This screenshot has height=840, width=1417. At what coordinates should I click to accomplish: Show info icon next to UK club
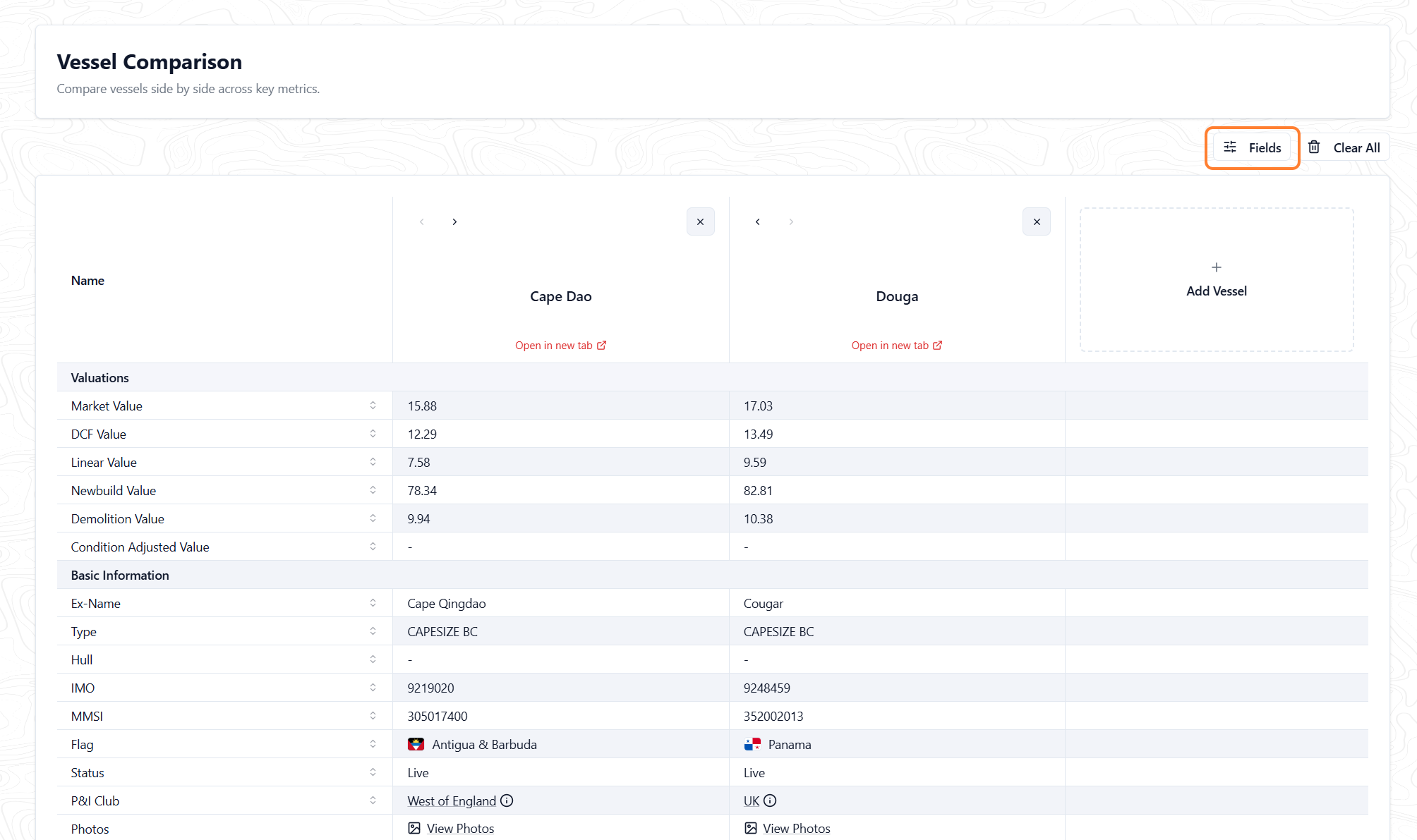tap(770, 801)
